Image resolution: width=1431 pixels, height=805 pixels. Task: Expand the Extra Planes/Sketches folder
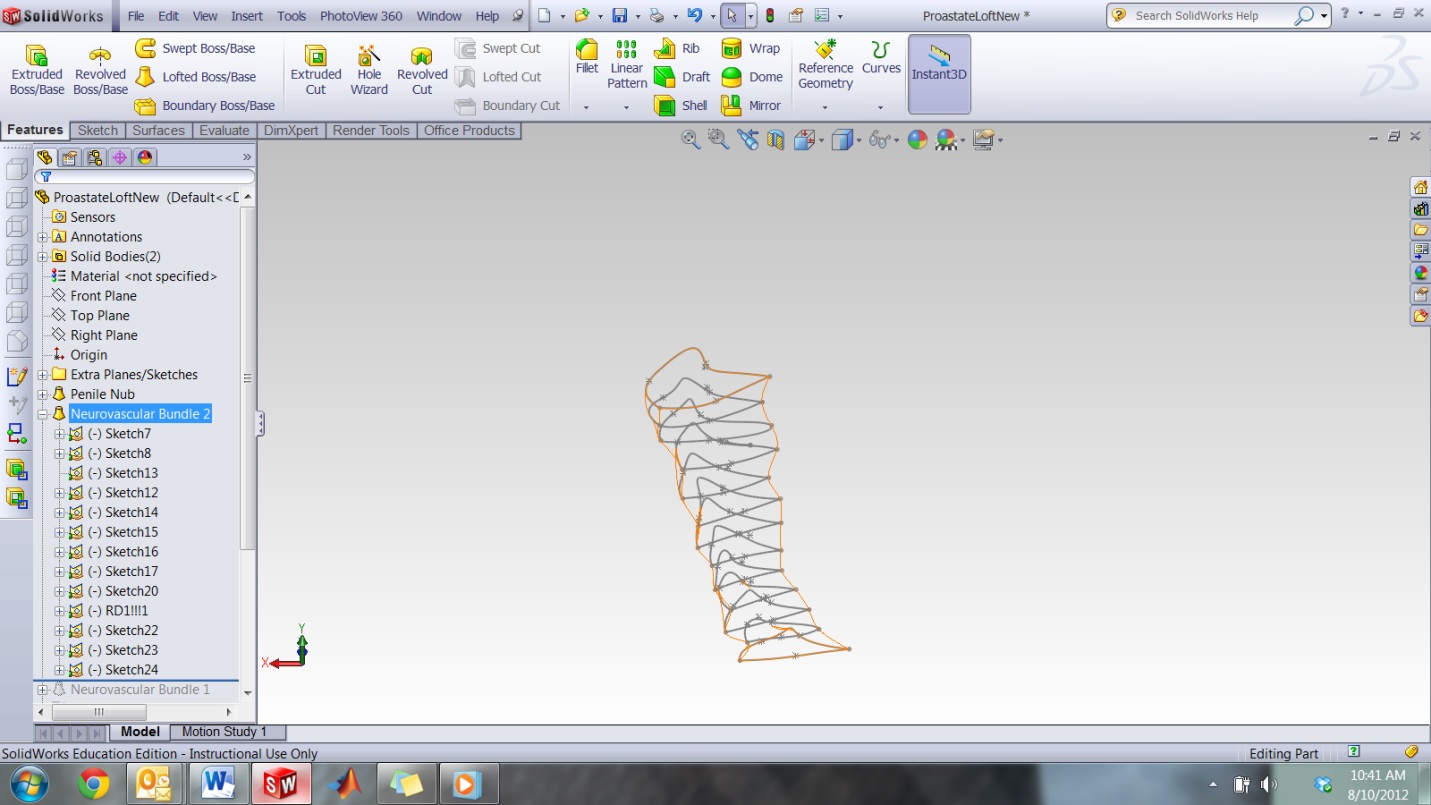click(43, 375)
